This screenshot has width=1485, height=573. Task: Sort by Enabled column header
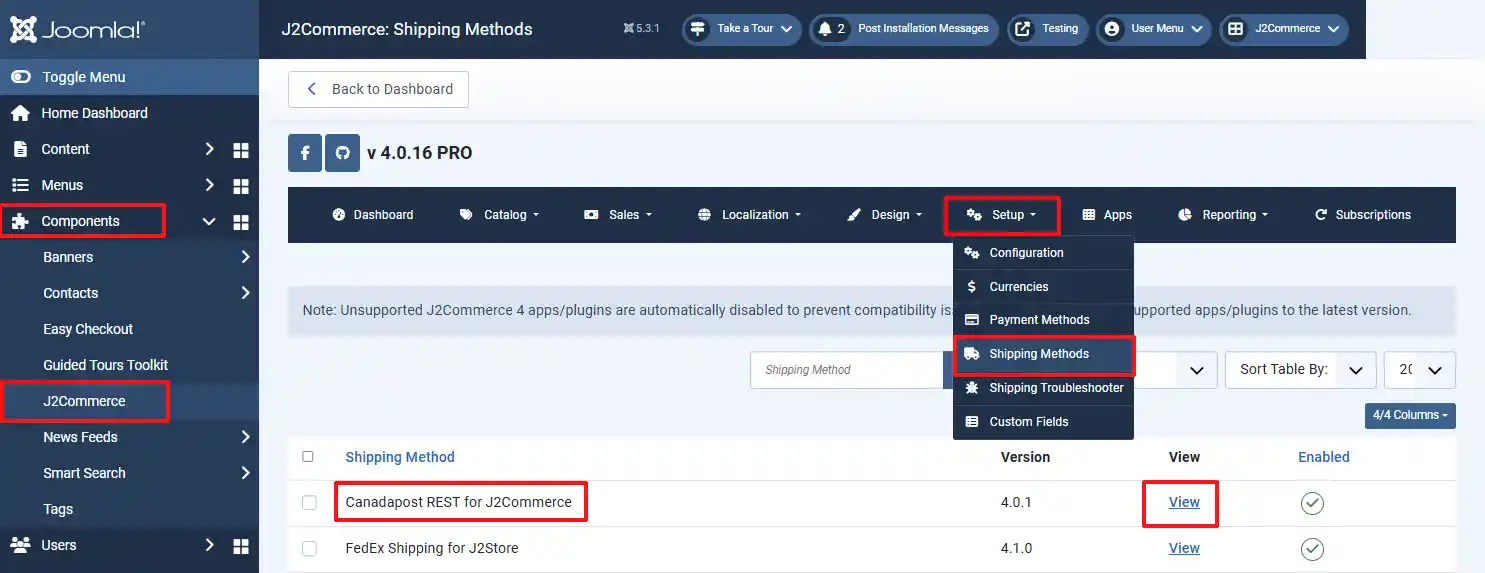(1324, 457)
